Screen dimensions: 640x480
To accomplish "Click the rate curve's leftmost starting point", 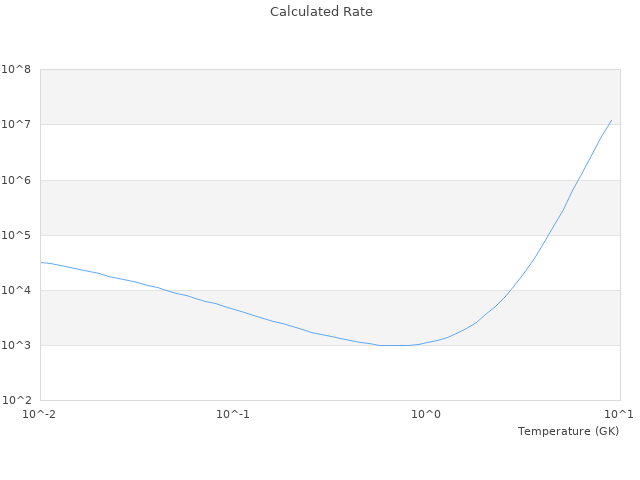I will 41,262.
